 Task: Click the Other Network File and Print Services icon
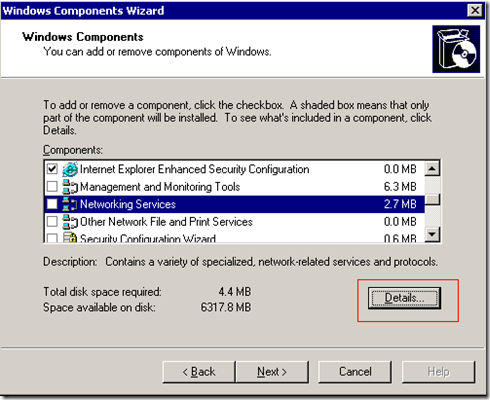point(70,222)
